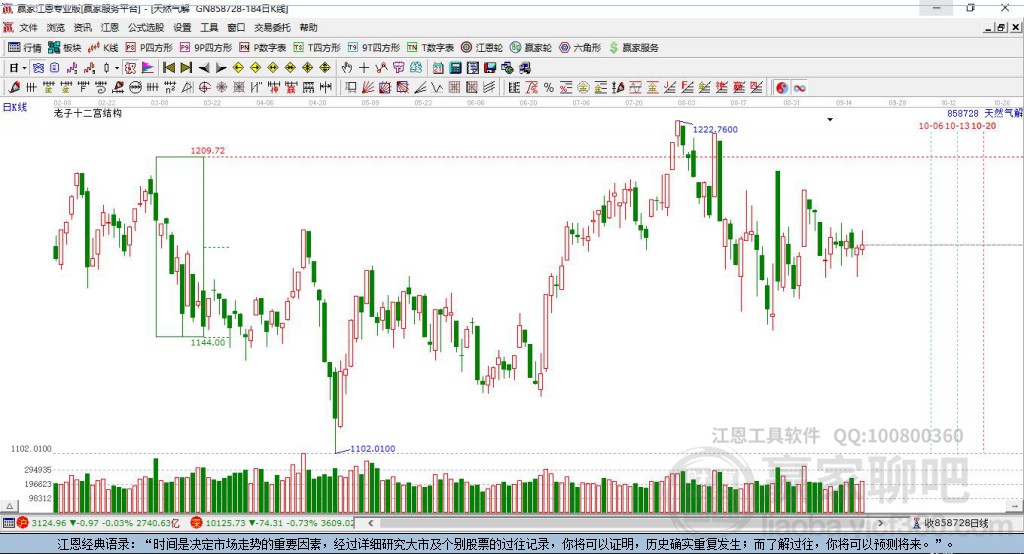Screen dimensions: 1024x554
Task: Click the 1144.00 green price label
Action: 208,342
